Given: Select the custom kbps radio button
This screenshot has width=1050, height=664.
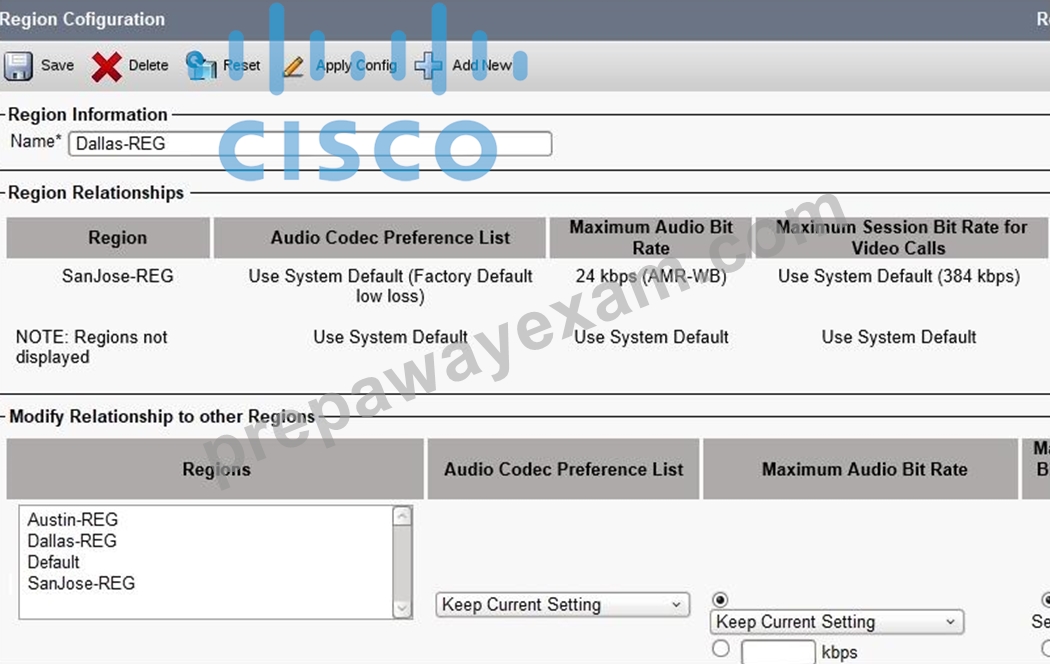Looking at the screenshot, I should 721,648.
